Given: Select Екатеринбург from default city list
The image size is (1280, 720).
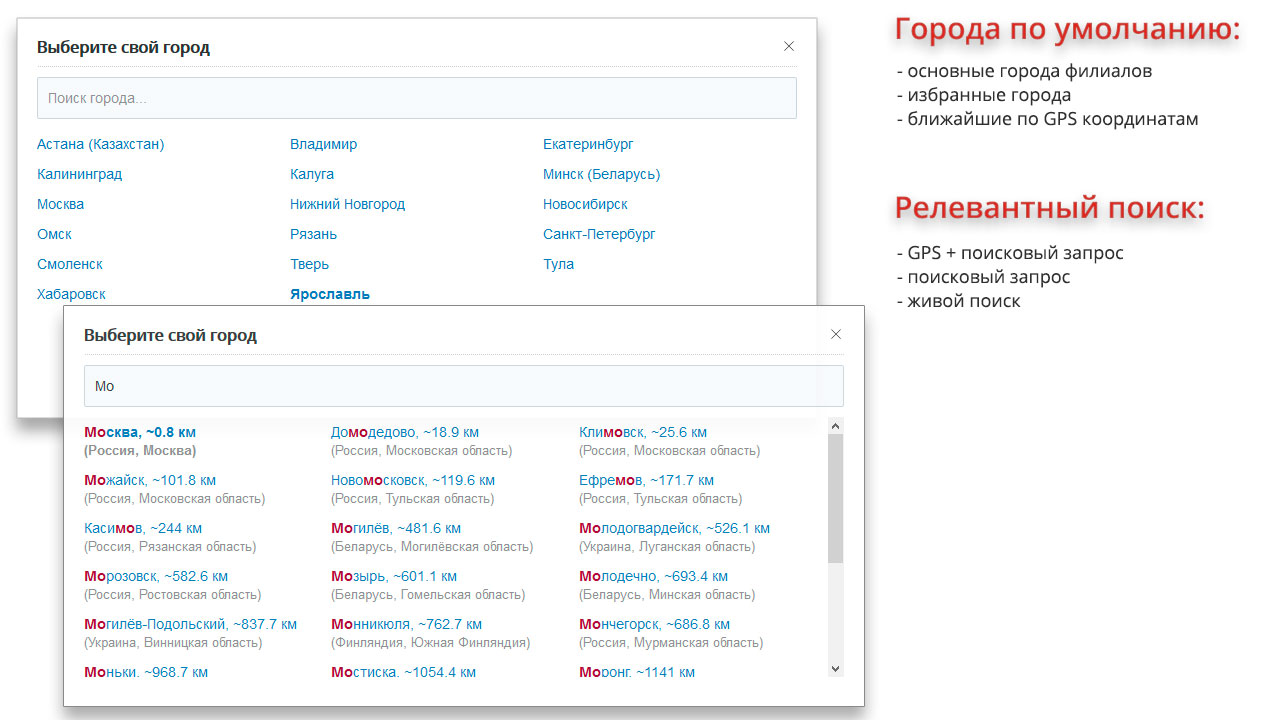Looking at the screenshot, I should point(588,144).
